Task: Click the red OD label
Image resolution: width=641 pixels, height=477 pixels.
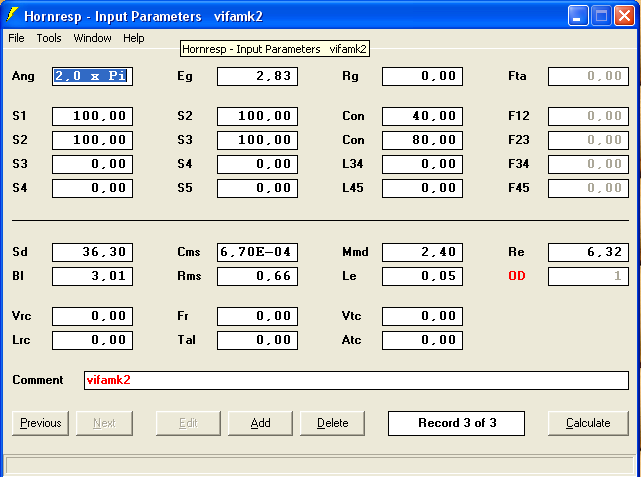Action: pos(517,276)
